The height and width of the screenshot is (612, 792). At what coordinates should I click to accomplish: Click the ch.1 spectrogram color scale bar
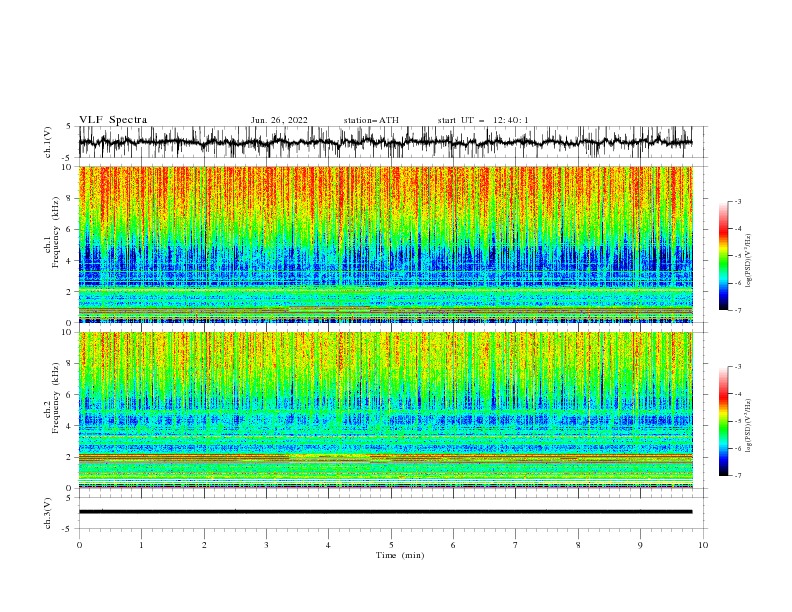[723, 256]
